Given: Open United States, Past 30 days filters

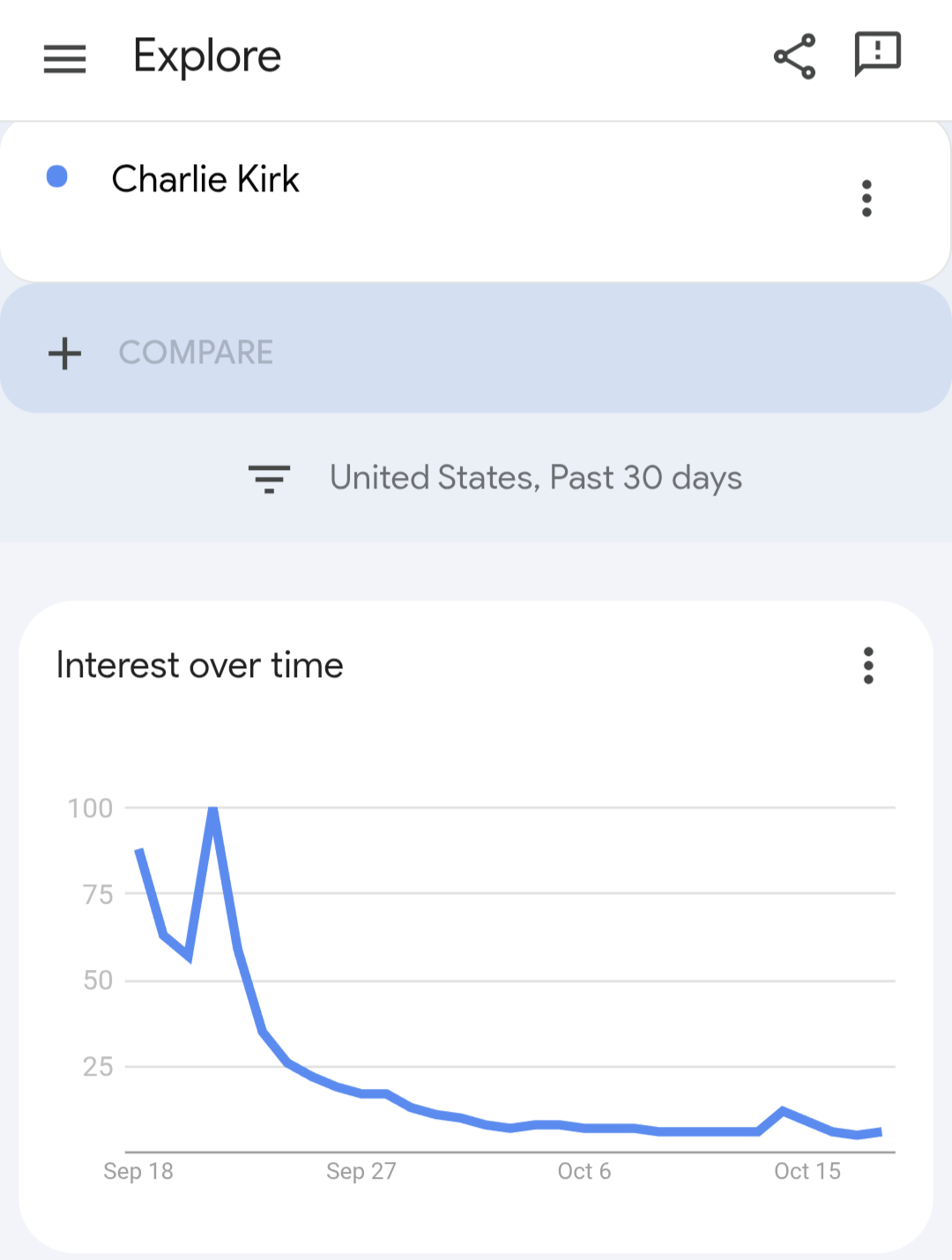Looking at the screenshot, I should 535,478.
